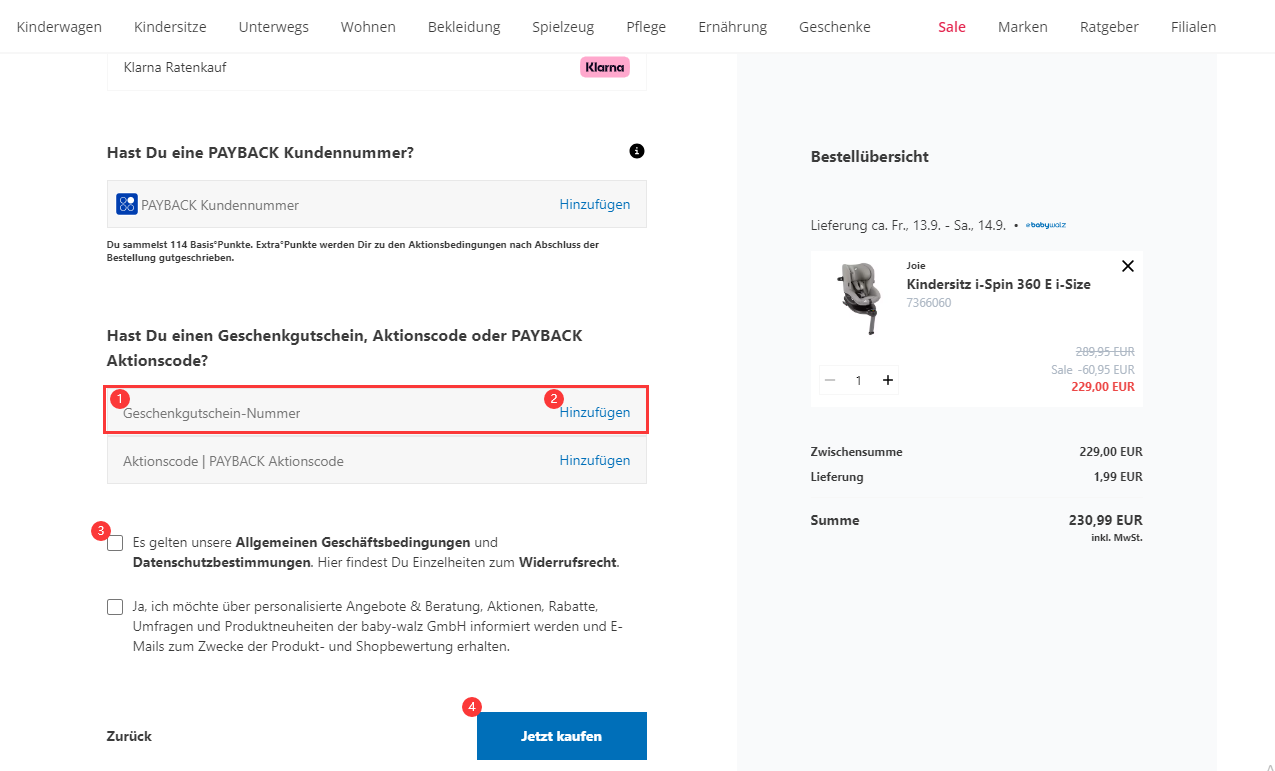Open the Widerrufsrecht link
Screen dimensions: 1275x771
pos(568,562)
